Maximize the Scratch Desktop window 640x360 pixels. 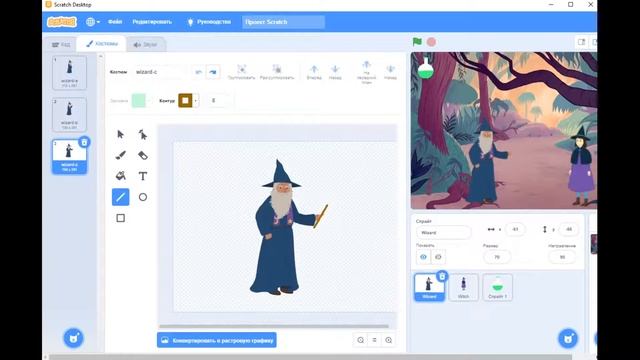pyautogui.click(x=571, y=5)
